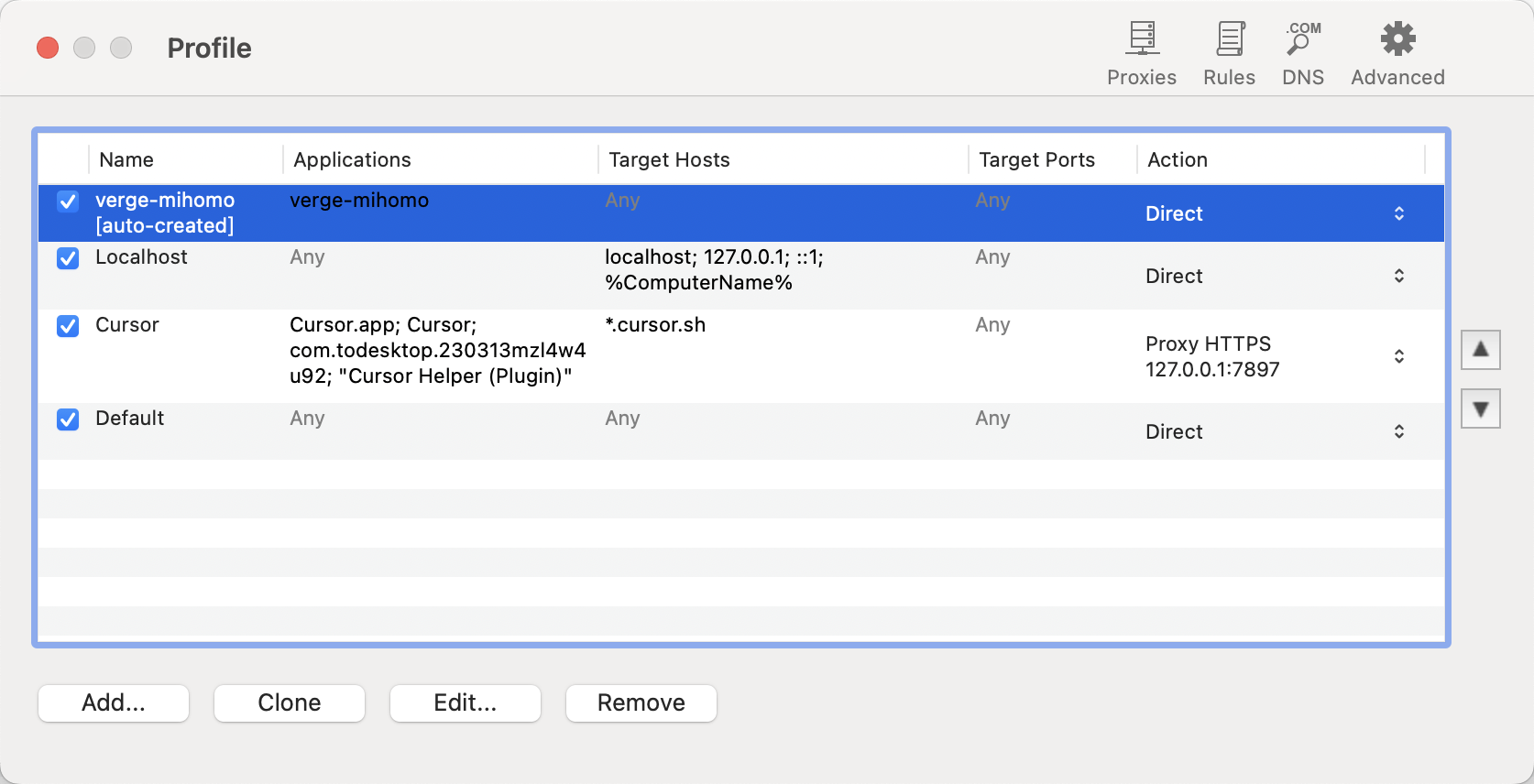
Task: Disable the verge-mihomo rule checkbox
Action: click(x=68, y=201)
